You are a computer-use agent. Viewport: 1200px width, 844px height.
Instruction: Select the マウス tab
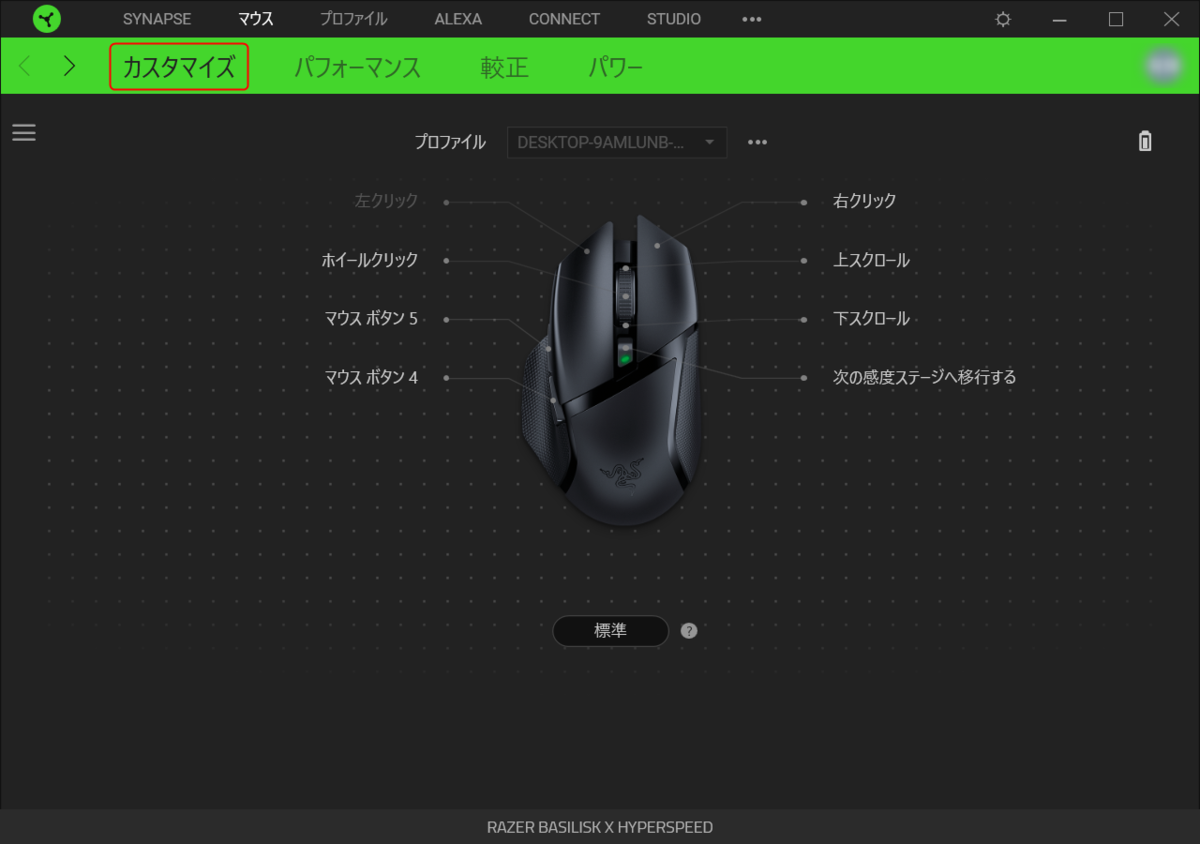click(256, 19)
